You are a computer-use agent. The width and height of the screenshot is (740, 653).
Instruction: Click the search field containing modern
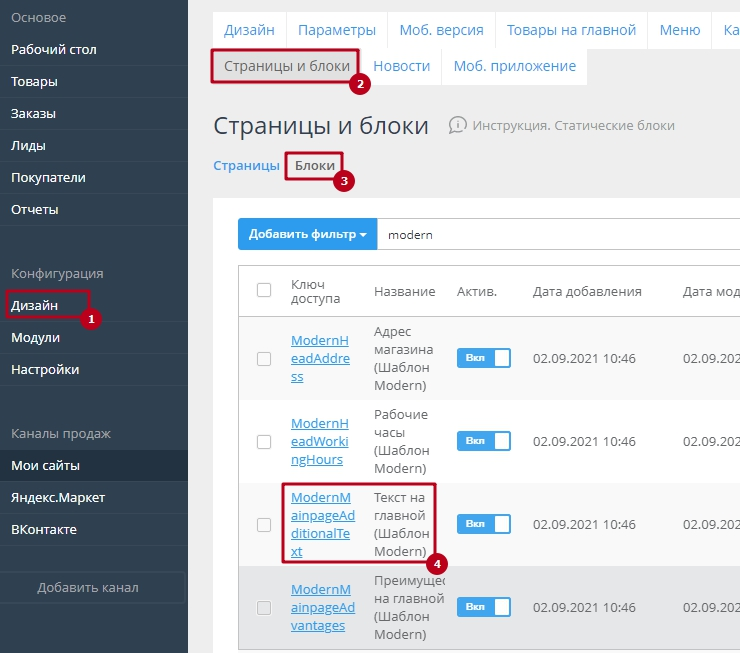coord(550,235)
